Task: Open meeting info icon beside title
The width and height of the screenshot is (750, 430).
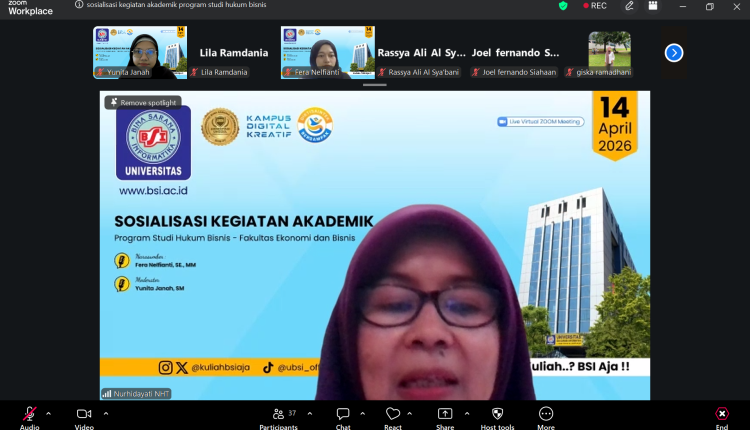Action: (x=79, y=5)
